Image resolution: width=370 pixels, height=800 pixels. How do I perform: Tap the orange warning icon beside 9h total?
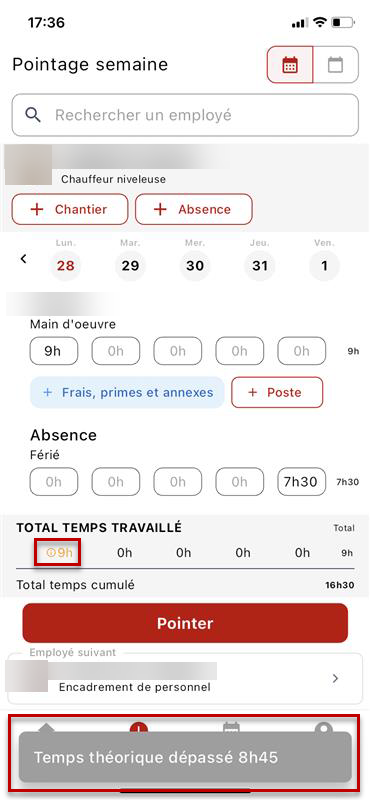click(50, 552)
